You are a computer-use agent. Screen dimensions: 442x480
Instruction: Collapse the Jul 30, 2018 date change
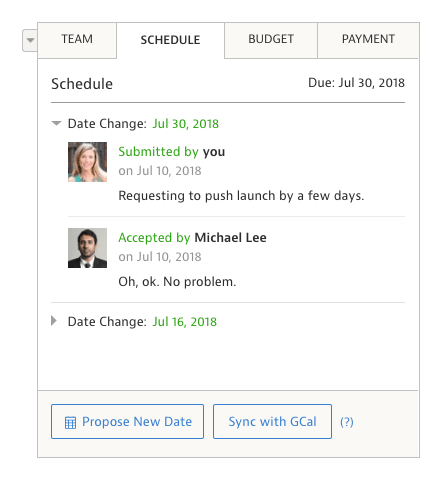pyautogui.click(x=56, y=123)
